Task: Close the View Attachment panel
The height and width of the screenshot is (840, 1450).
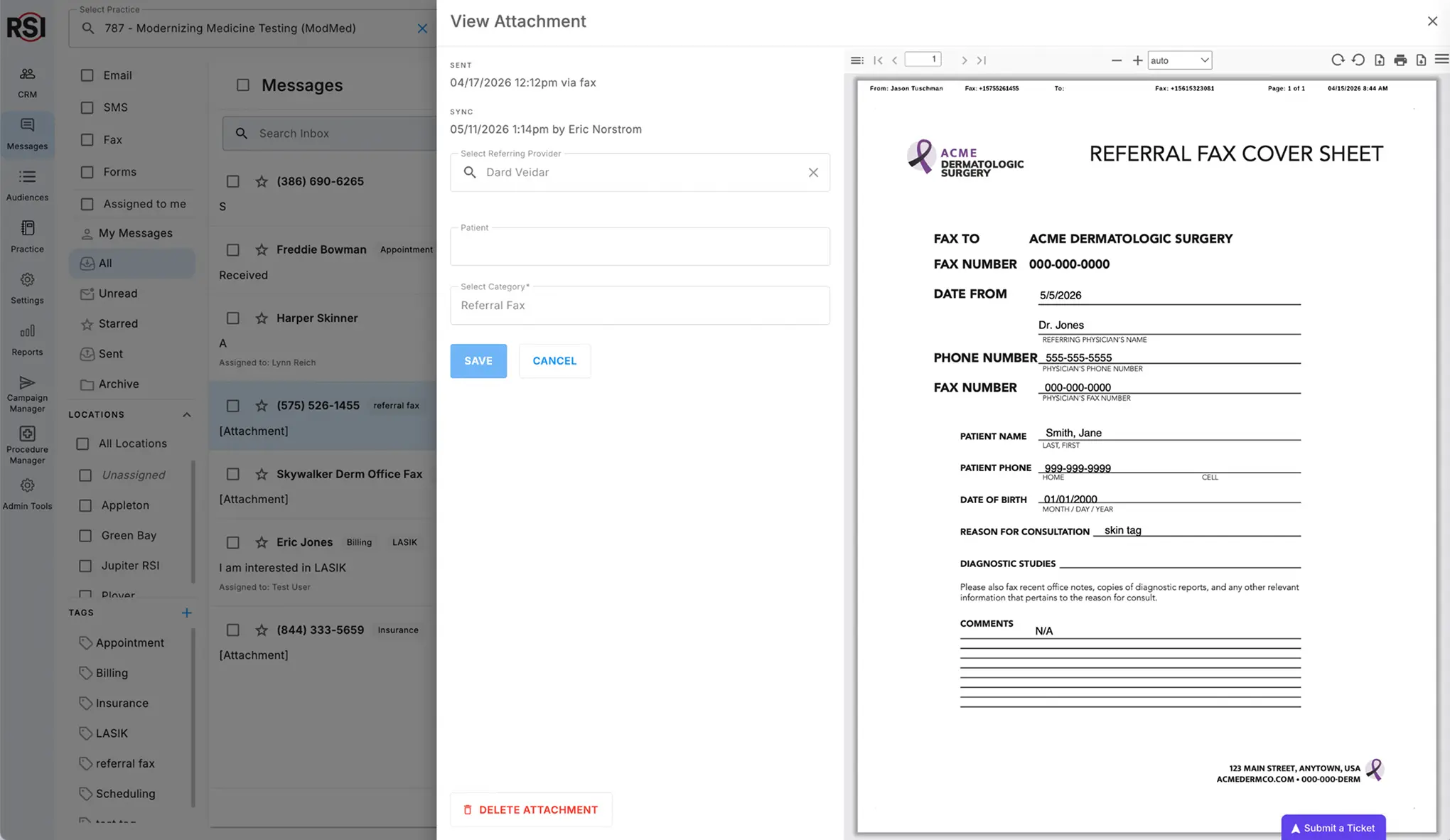Action: 1432,21
